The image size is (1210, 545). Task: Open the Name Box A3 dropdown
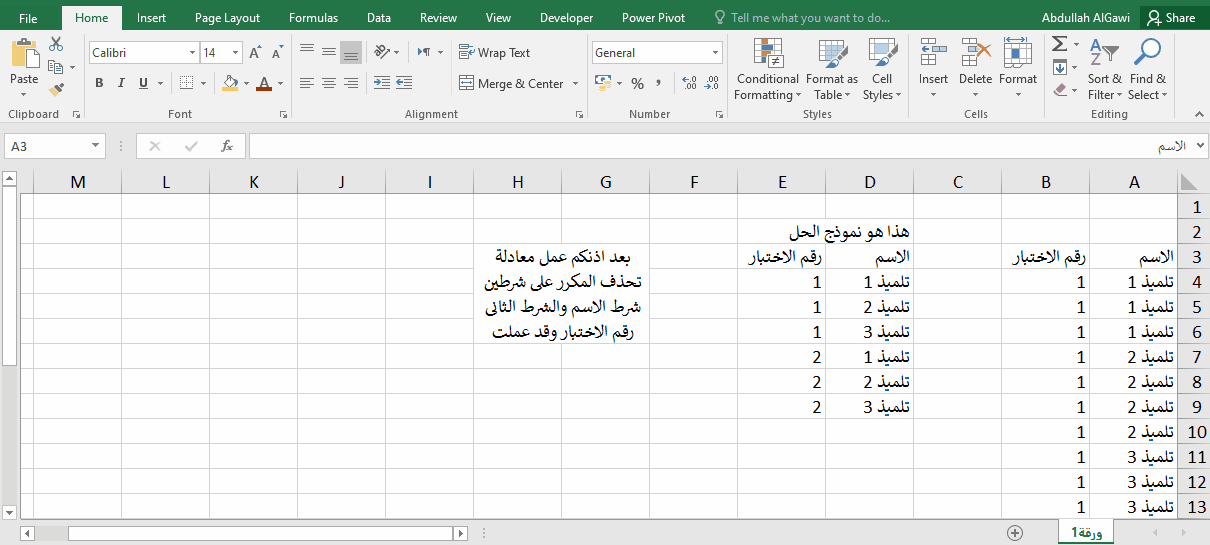tap(96, 146)
